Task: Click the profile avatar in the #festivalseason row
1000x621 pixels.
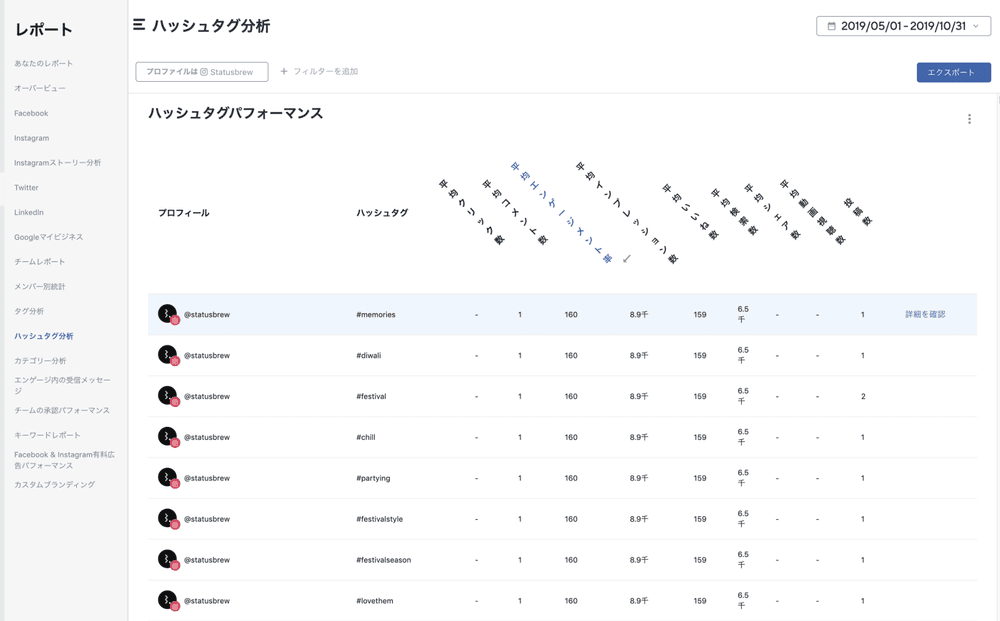Action: point(168,560)
